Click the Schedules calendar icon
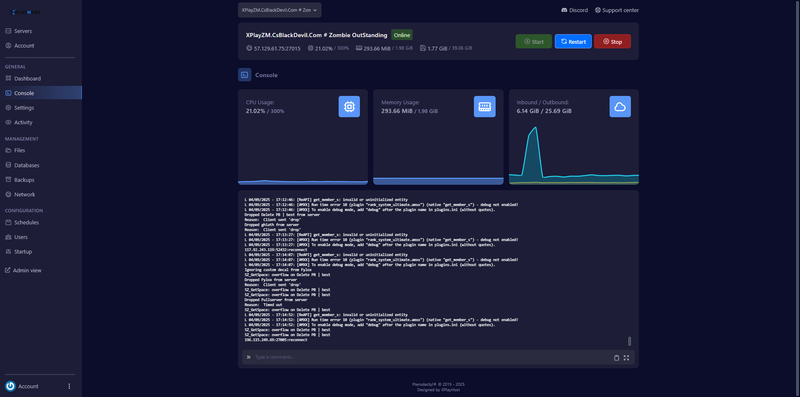This screenshot has height=397, width=800. (x=8, y=222)
